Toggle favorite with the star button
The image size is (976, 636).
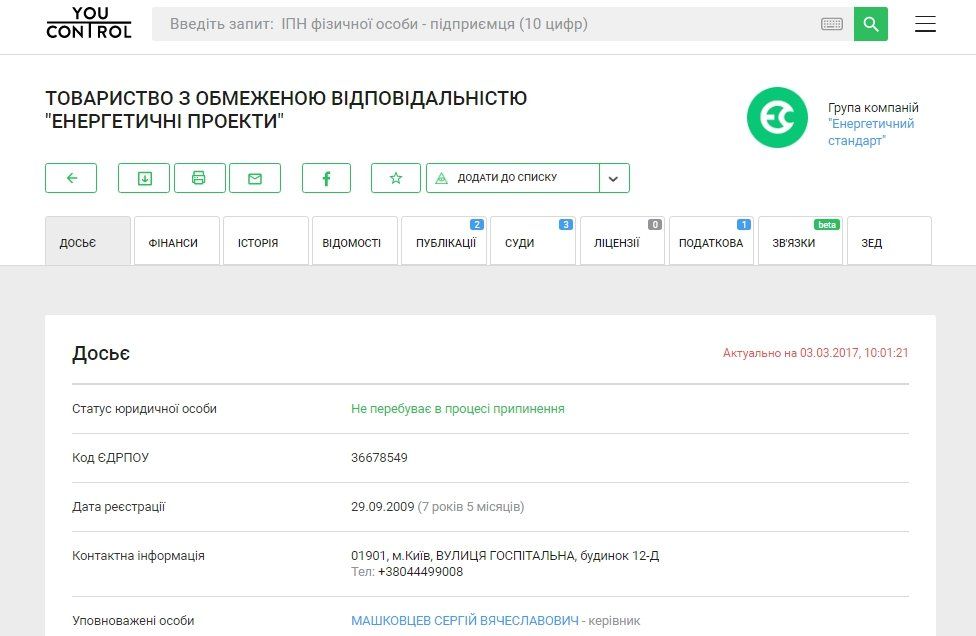pyautogui.click(x=396, y=177)
